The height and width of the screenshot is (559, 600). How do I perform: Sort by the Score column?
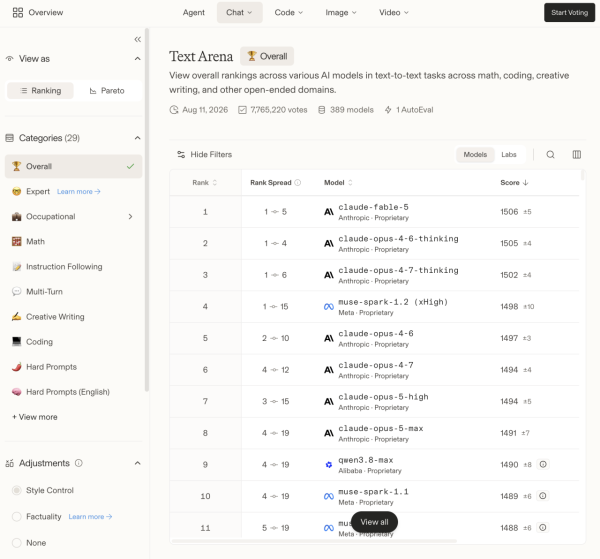[514, 183]
